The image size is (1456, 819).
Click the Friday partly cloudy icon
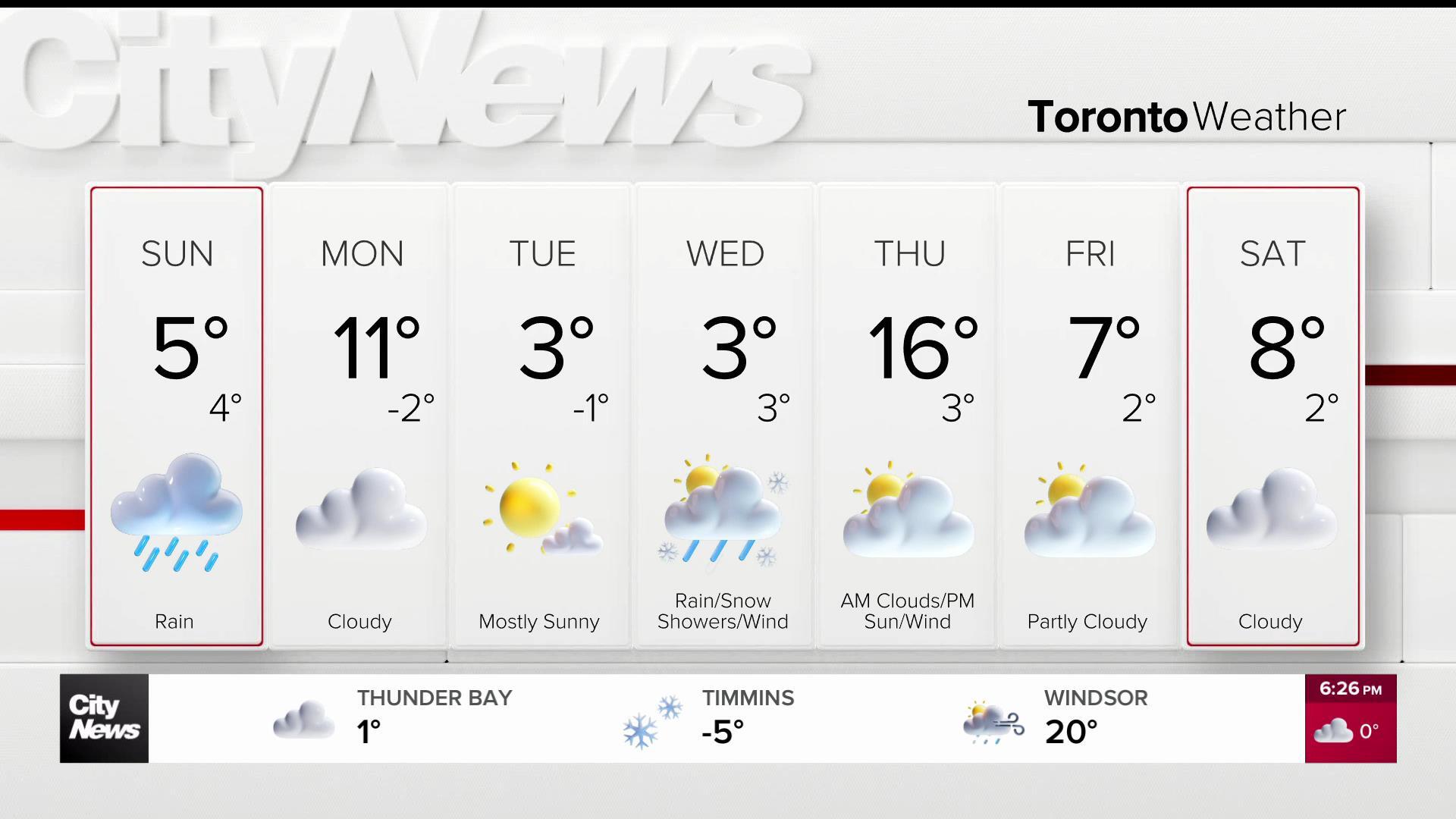(x=1090, y=509)
